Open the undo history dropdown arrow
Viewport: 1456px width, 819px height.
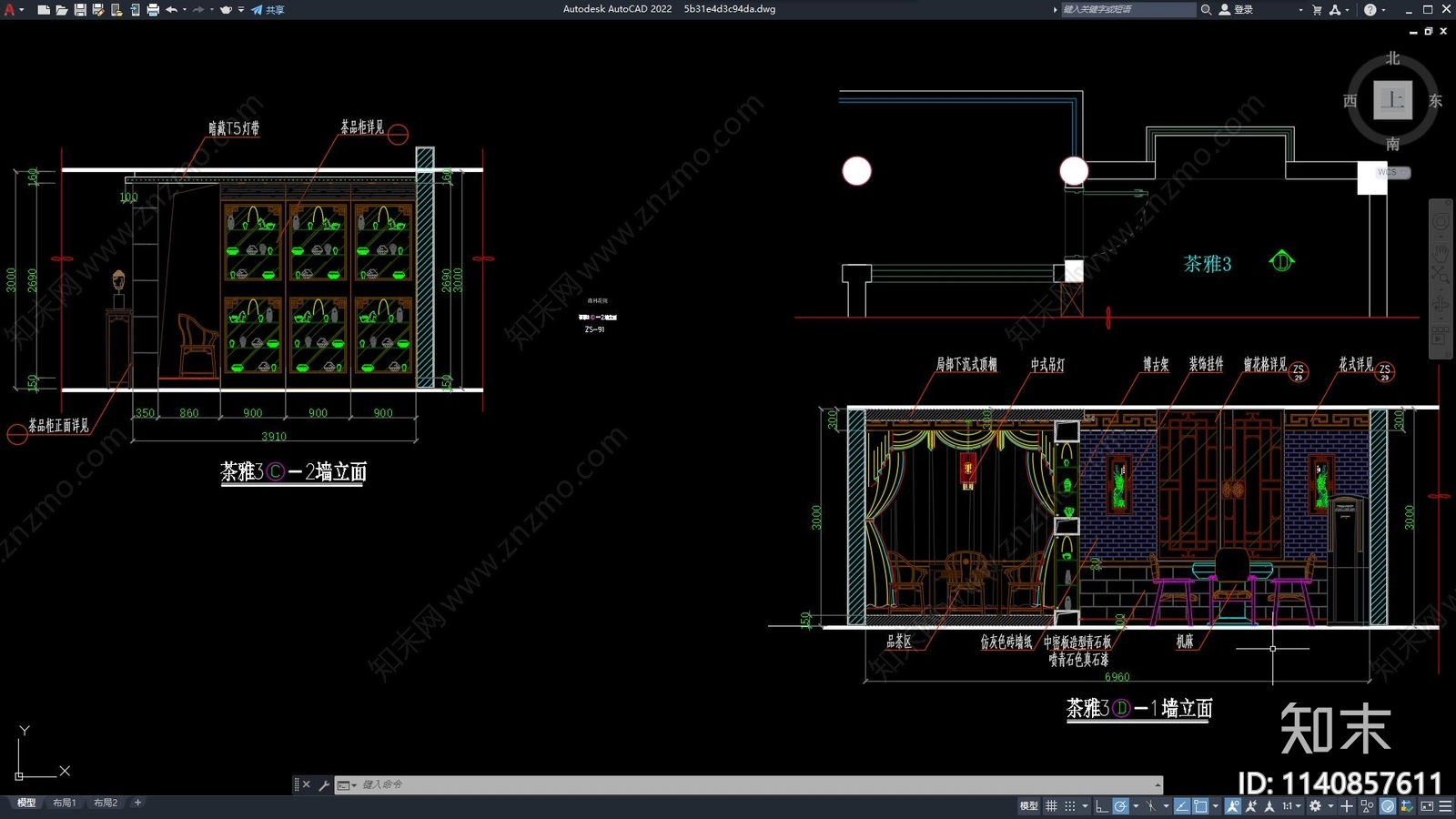[x=185, y=9]
